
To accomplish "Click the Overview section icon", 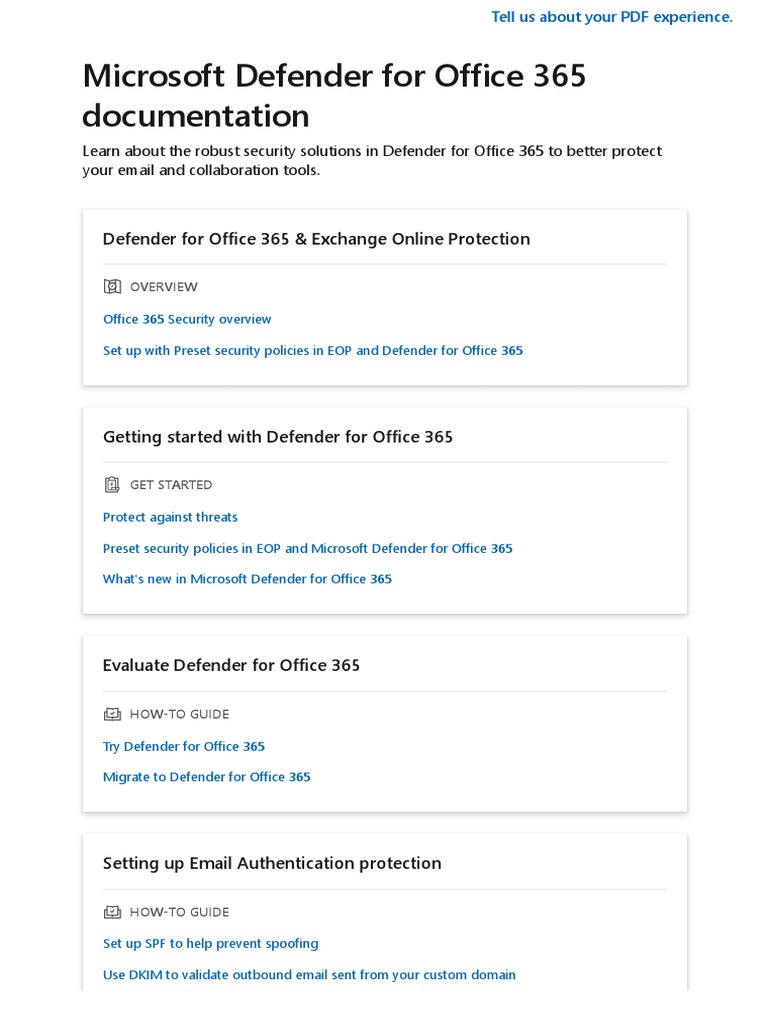I will click(112, 287).
